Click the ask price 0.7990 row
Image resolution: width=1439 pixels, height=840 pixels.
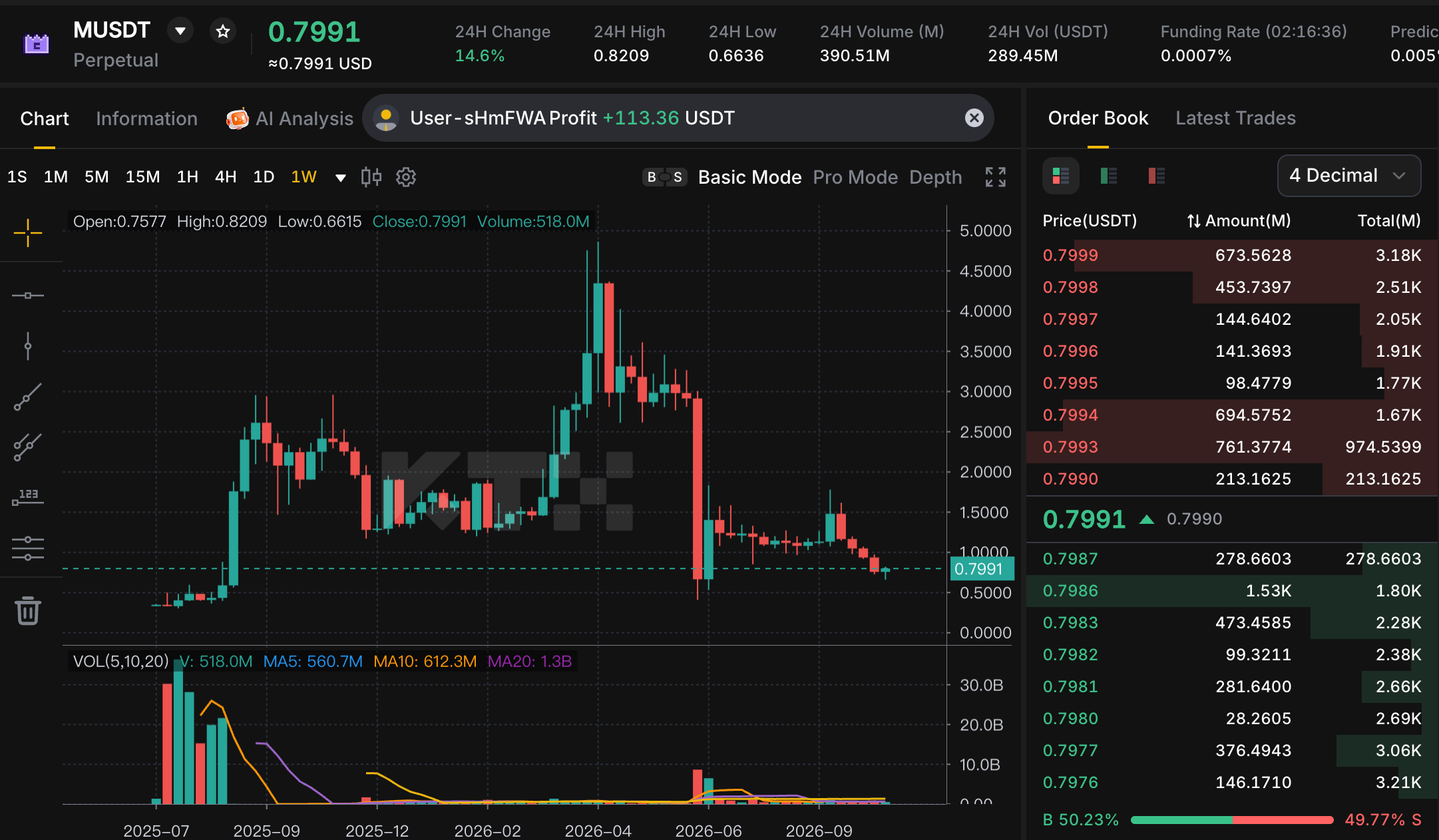1232,479
